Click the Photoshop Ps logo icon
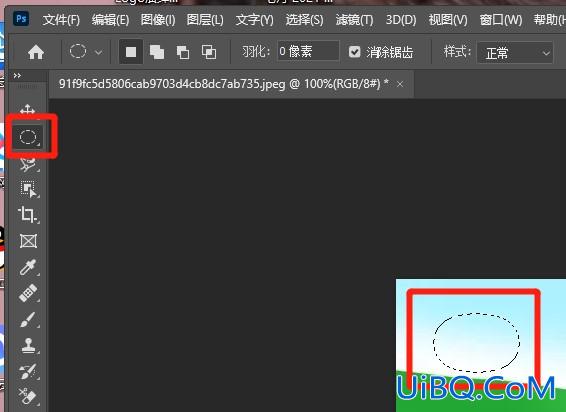Screen dimensions: 566x412 (x=21, y=18)
